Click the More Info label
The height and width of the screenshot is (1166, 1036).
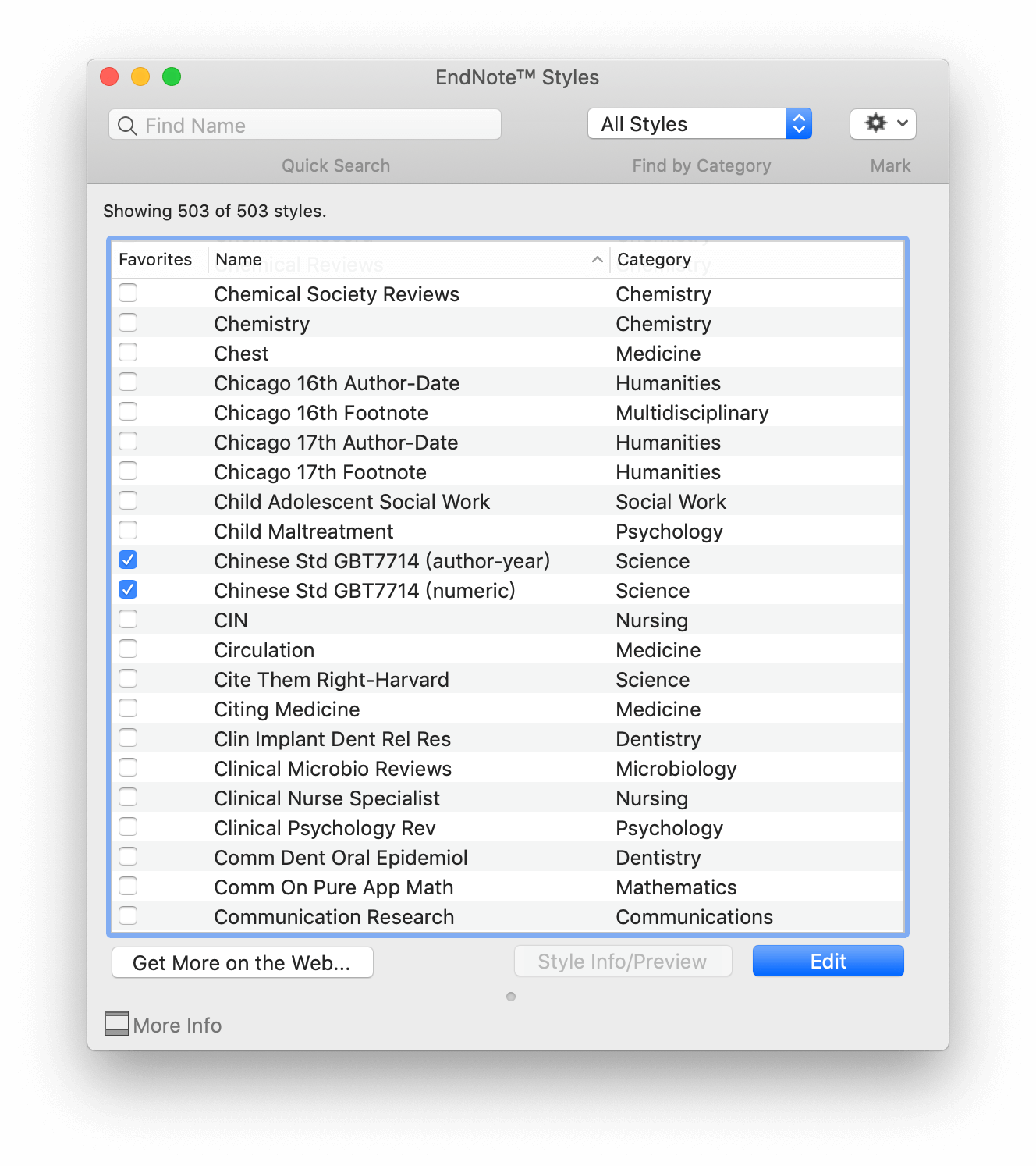(177, 1025)
